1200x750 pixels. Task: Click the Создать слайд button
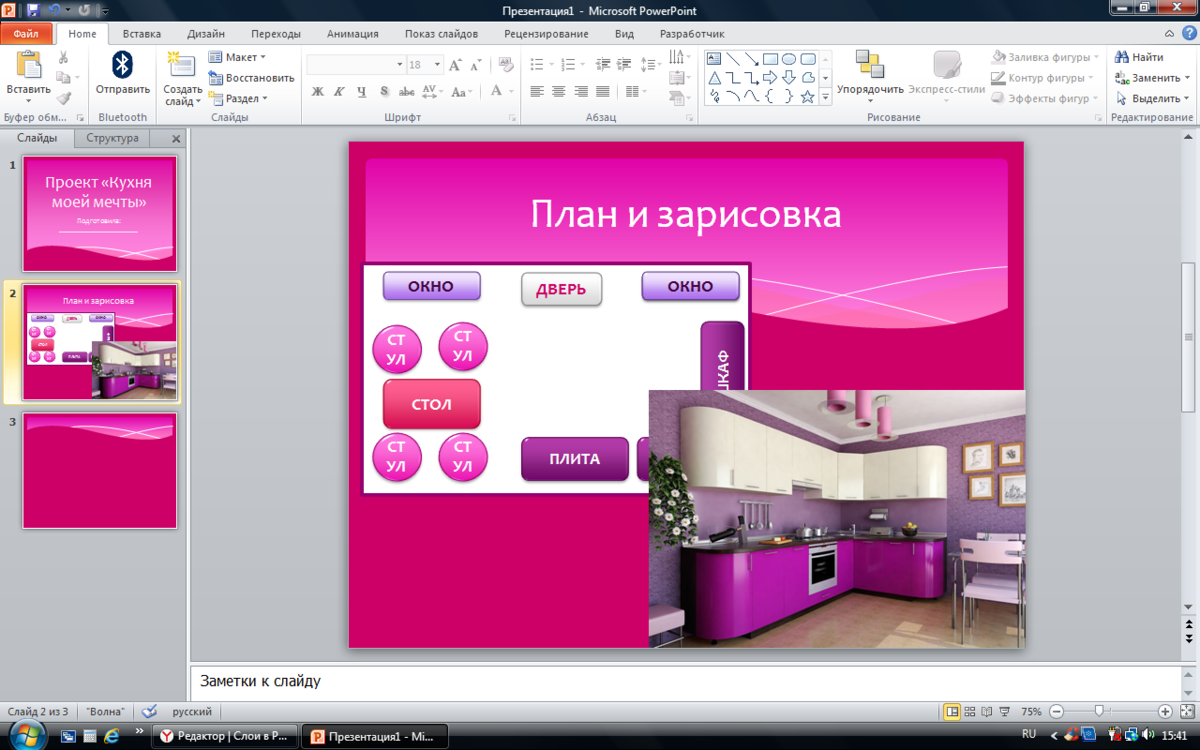point(183,76)
